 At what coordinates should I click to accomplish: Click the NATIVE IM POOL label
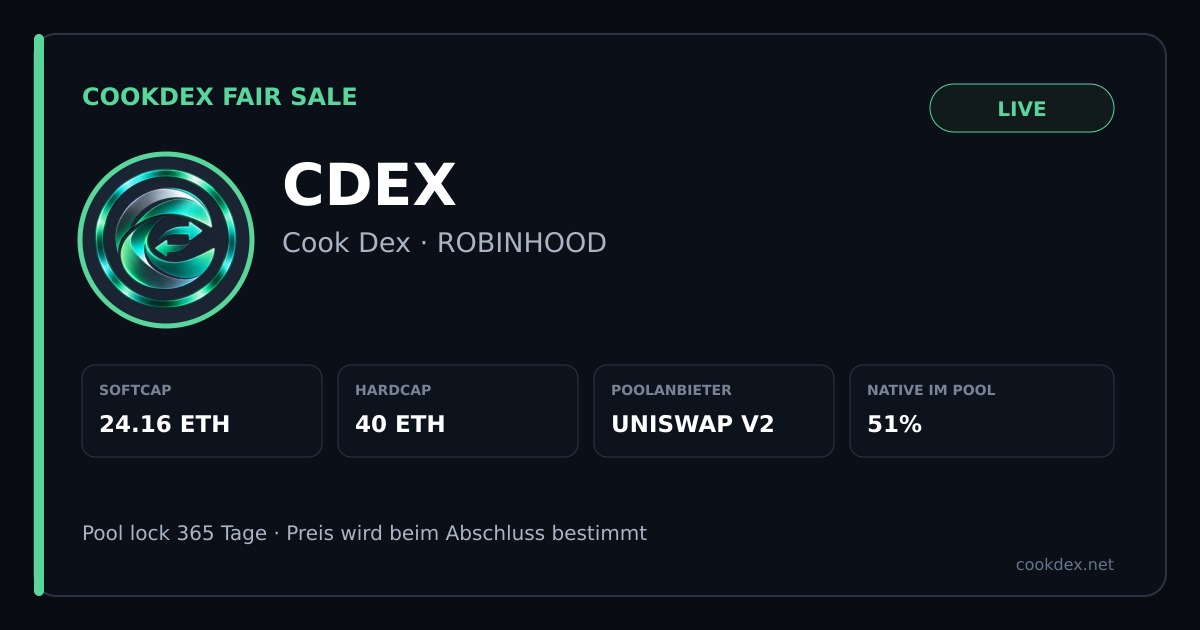pyautogui.click(x=931, y=391)
